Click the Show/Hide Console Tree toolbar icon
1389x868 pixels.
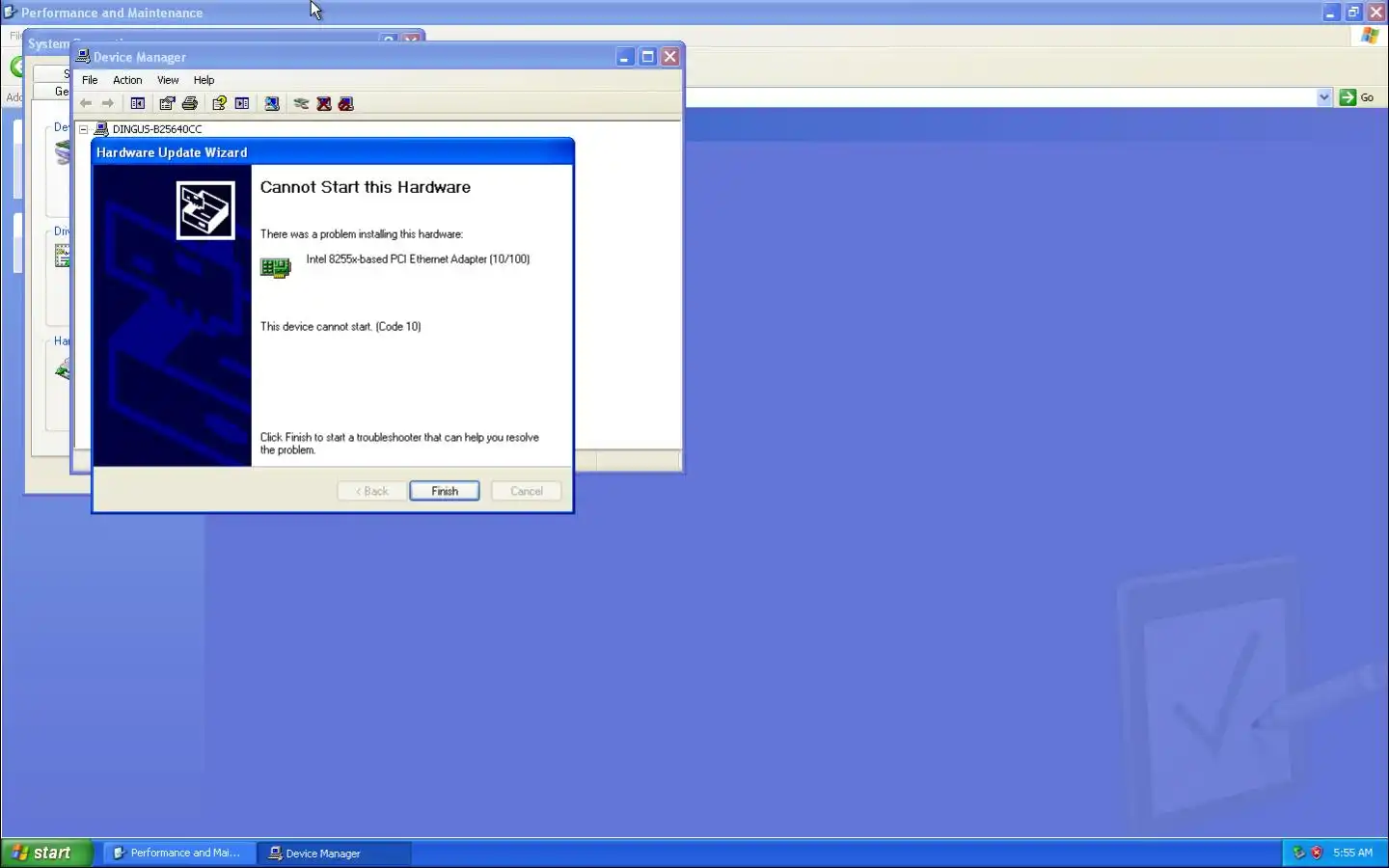click(138, 103)
